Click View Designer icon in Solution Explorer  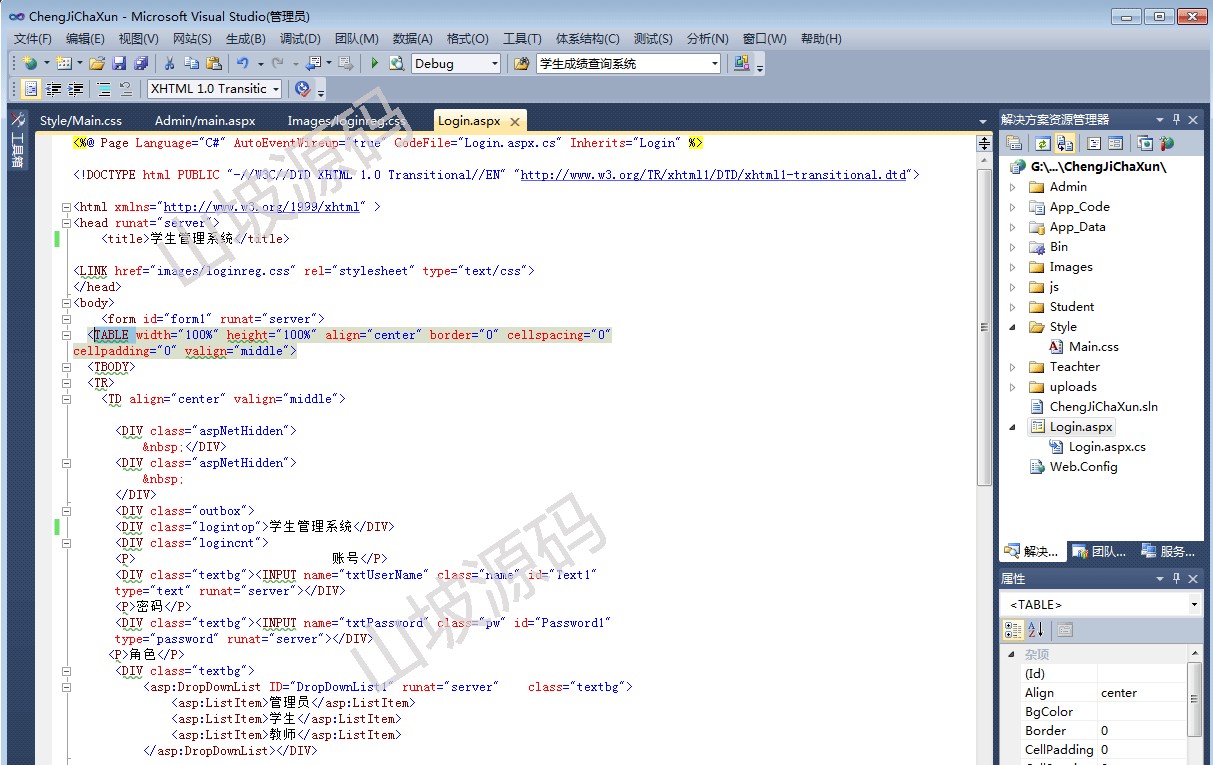coord(1116,144)
